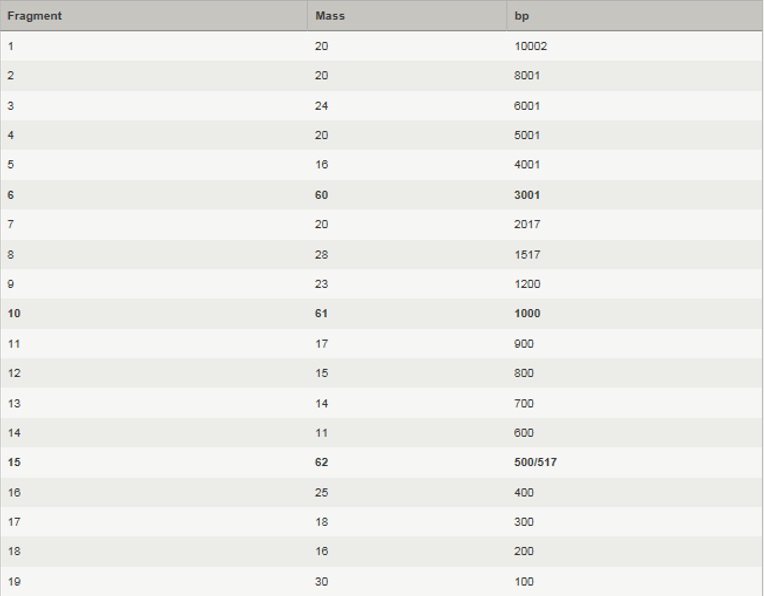This screenshot has width=764, height=596.
Task: Click the 6001 bp cell
Action: pyautogui.click(x=527, y=106)
